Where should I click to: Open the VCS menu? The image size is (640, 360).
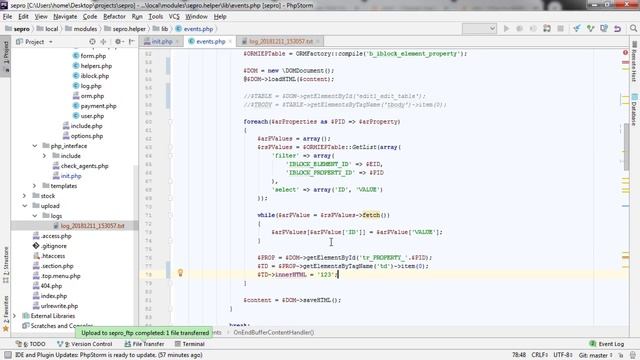(x=174, y=16)
